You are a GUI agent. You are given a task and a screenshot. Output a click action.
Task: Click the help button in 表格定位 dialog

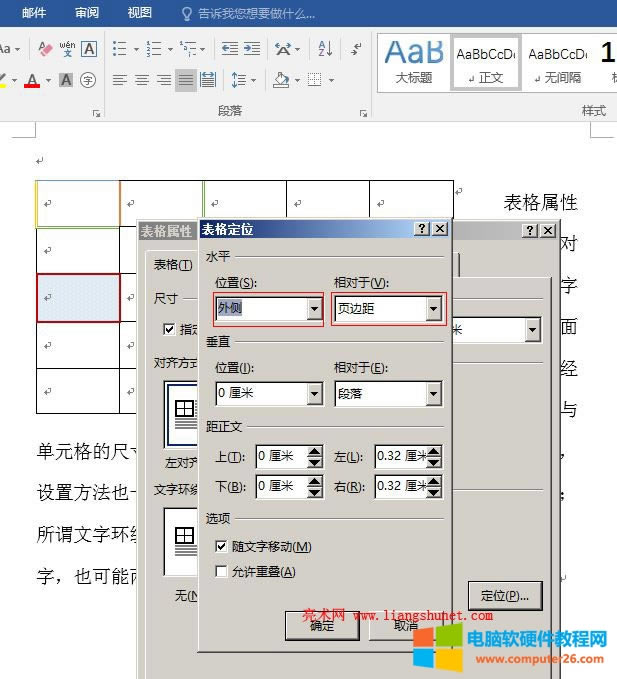coord(422,229)
